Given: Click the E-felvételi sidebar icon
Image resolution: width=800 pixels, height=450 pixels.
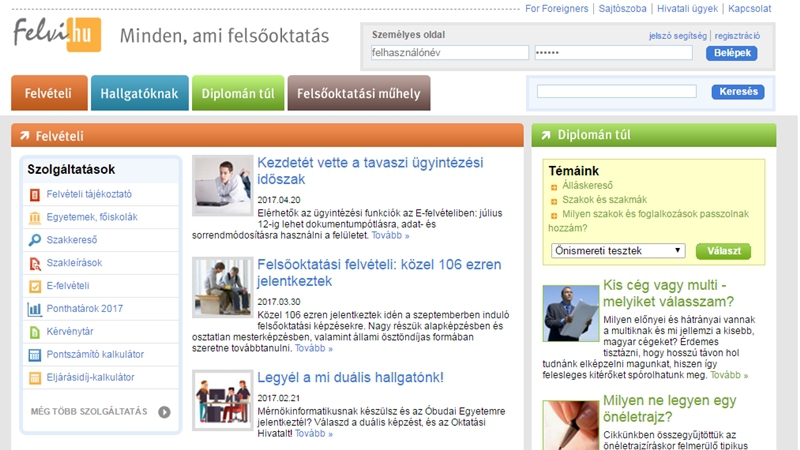Looking at the screenshot, I should [x=35, y=287].
